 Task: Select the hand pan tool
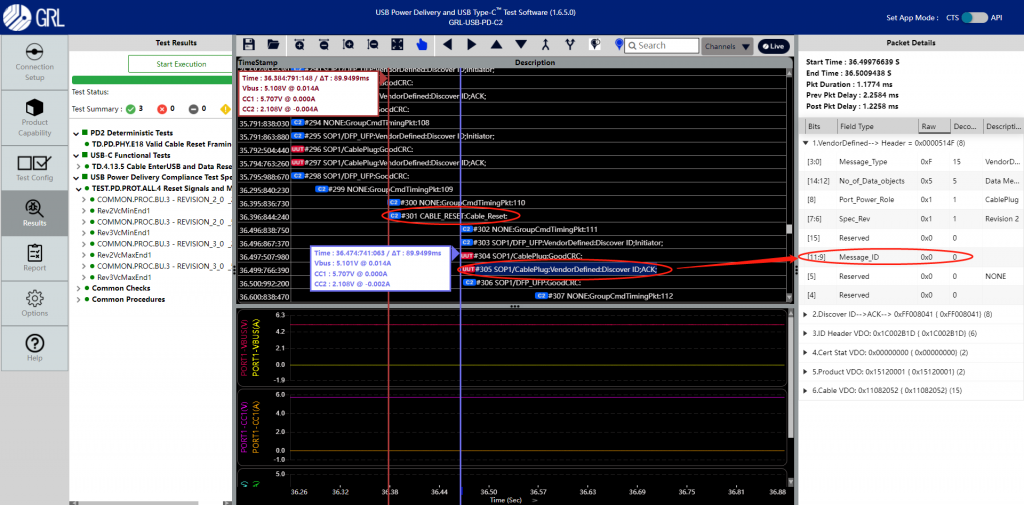[x=421, y=45]
